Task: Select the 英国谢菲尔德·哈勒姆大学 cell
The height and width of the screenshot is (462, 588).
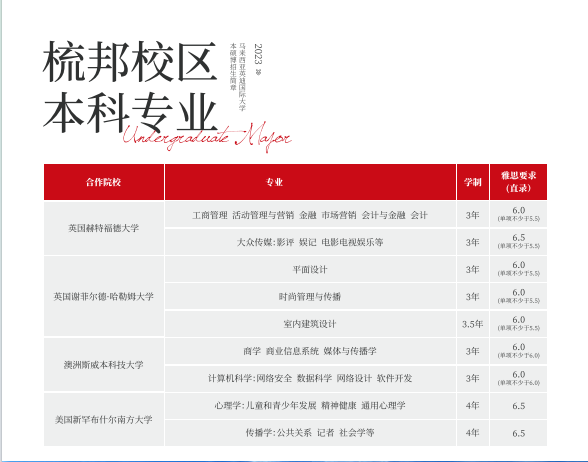Action: click(104, 297)
